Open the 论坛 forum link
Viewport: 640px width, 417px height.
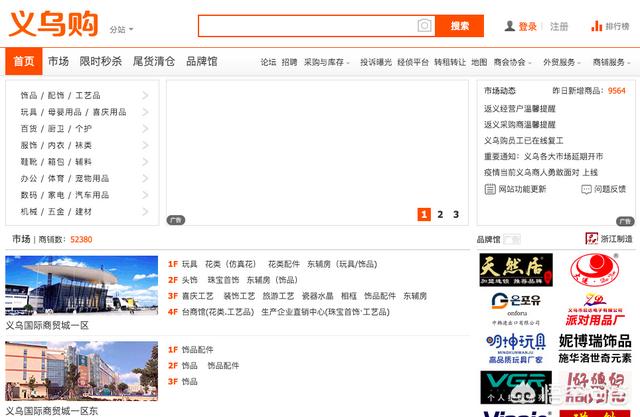(x=269, y=62)
